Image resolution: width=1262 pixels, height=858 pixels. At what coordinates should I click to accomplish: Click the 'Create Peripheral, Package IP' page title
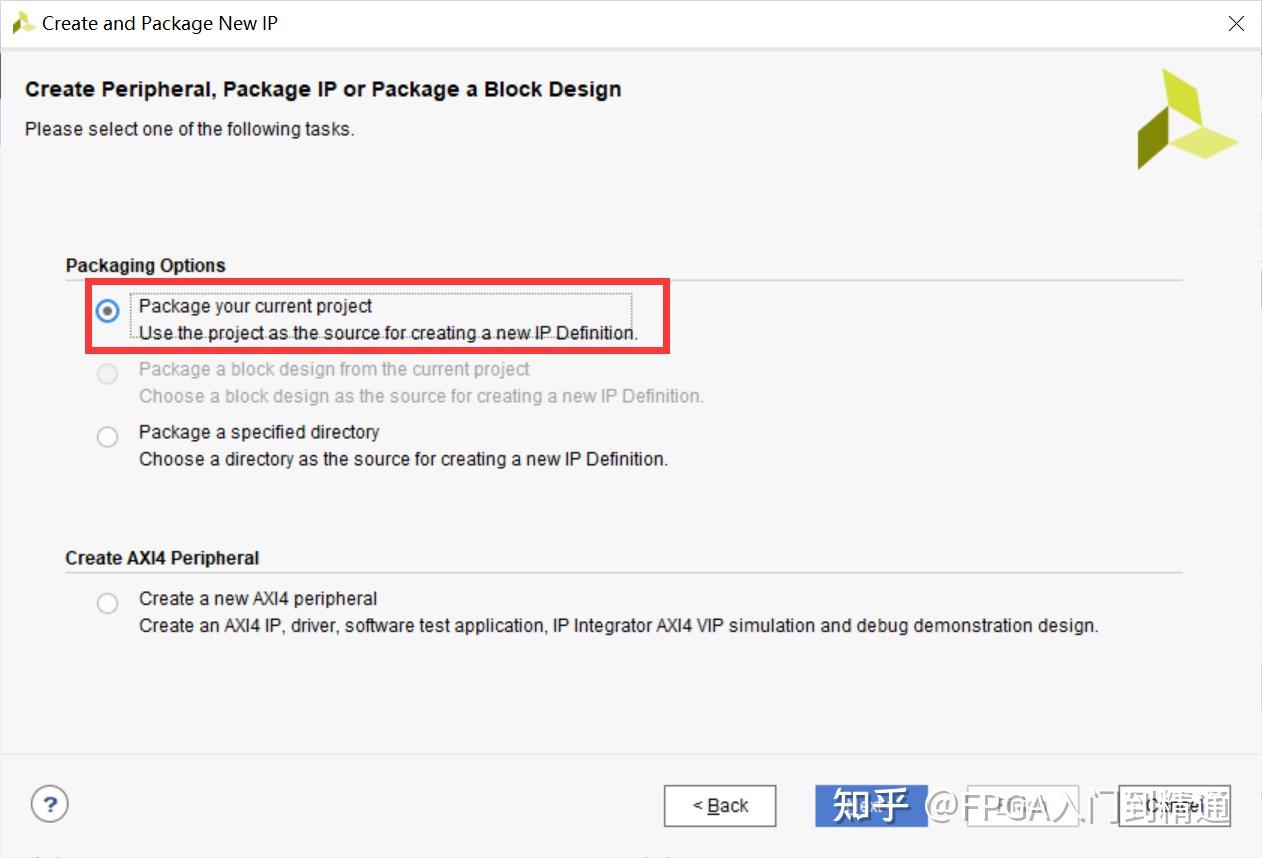pos(323,89)
